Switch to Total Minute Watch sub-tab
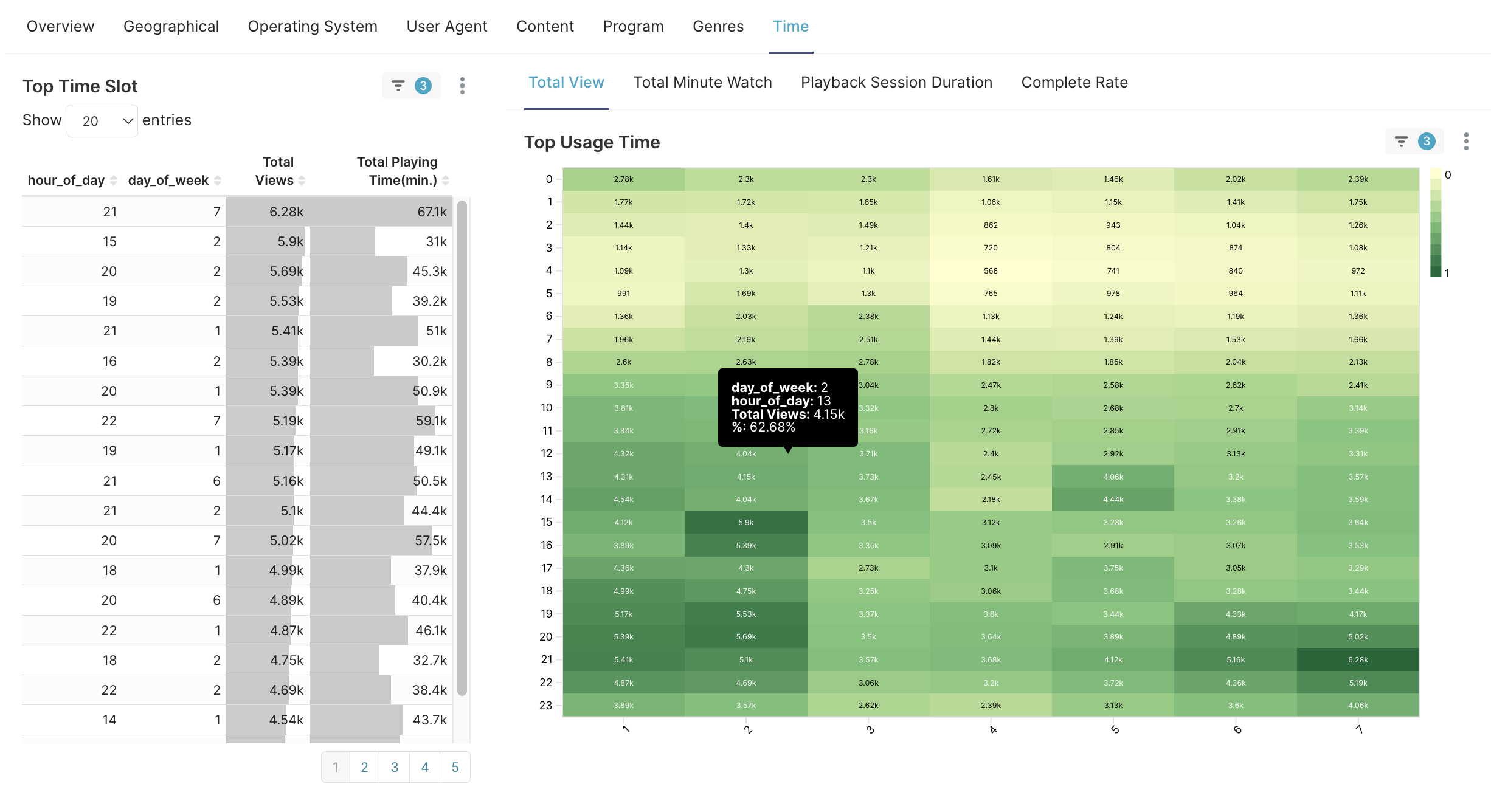 pyautogui.click(x=702, y=83)
